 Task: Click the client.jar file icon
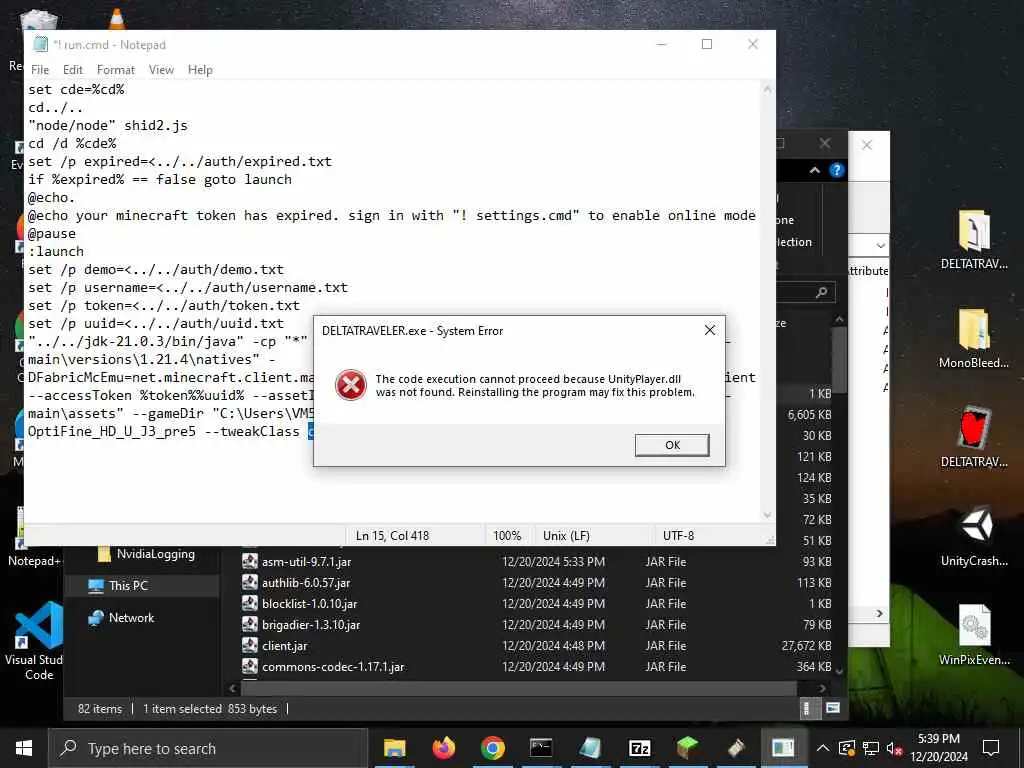pos(249,645)
